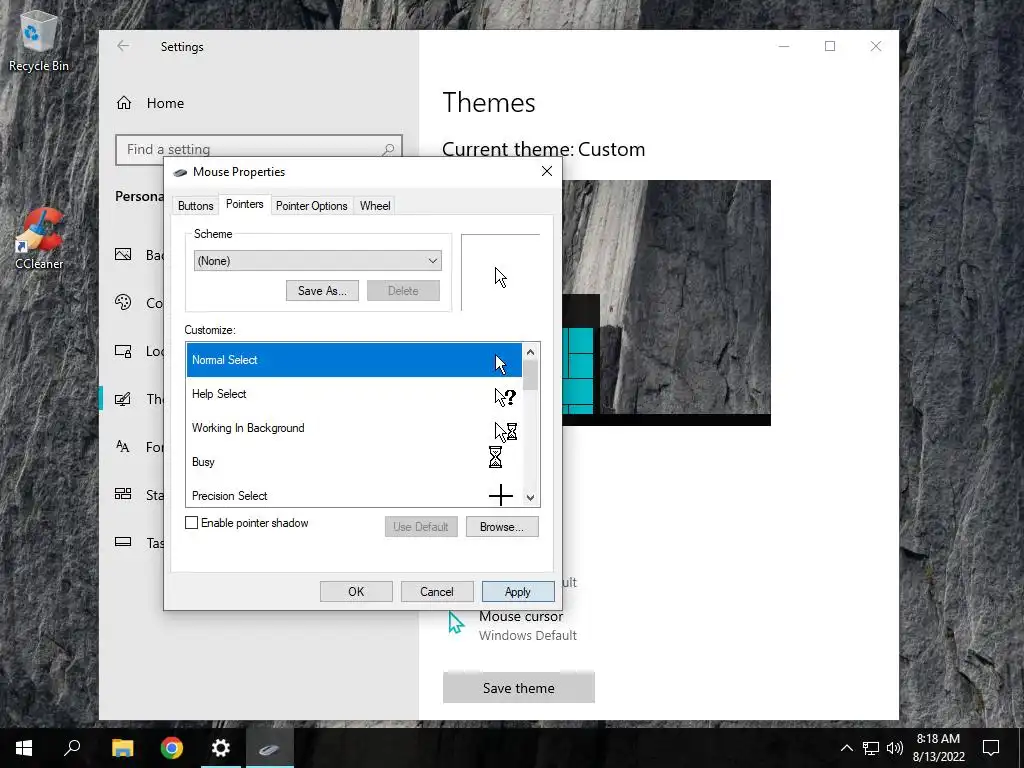Click the theme preview image
Viewport: 1024px width, 768px height.
point(666,303)
